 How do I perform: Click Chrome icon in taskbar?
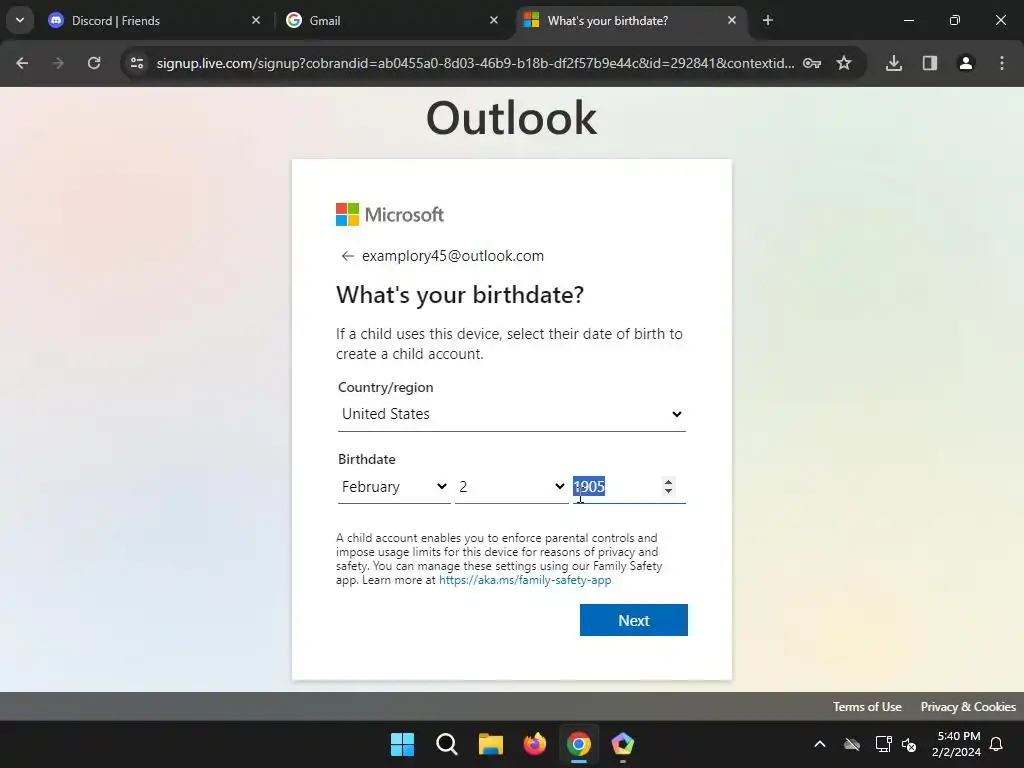coord(579,744)
